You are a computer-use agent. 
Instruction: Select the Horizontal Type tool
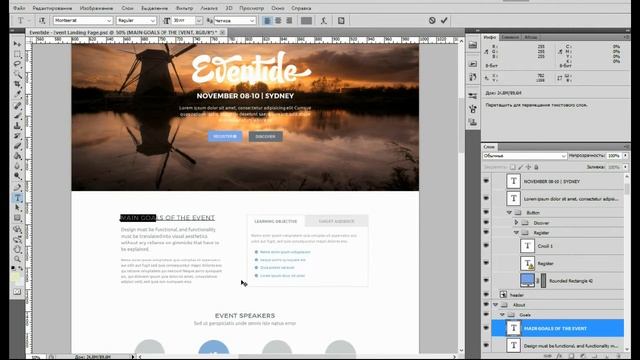[x=17, y=198]
